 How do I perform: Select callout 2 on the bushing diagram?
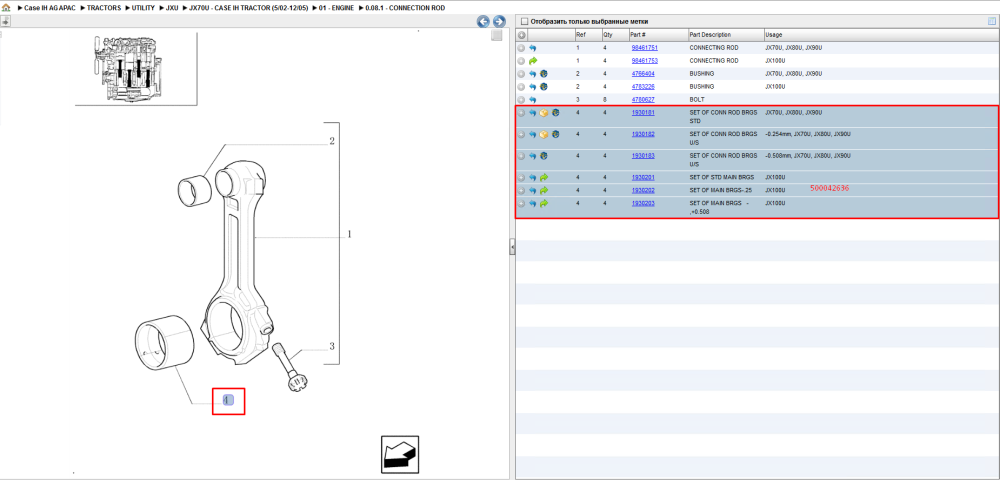click(x=332, y=142)
